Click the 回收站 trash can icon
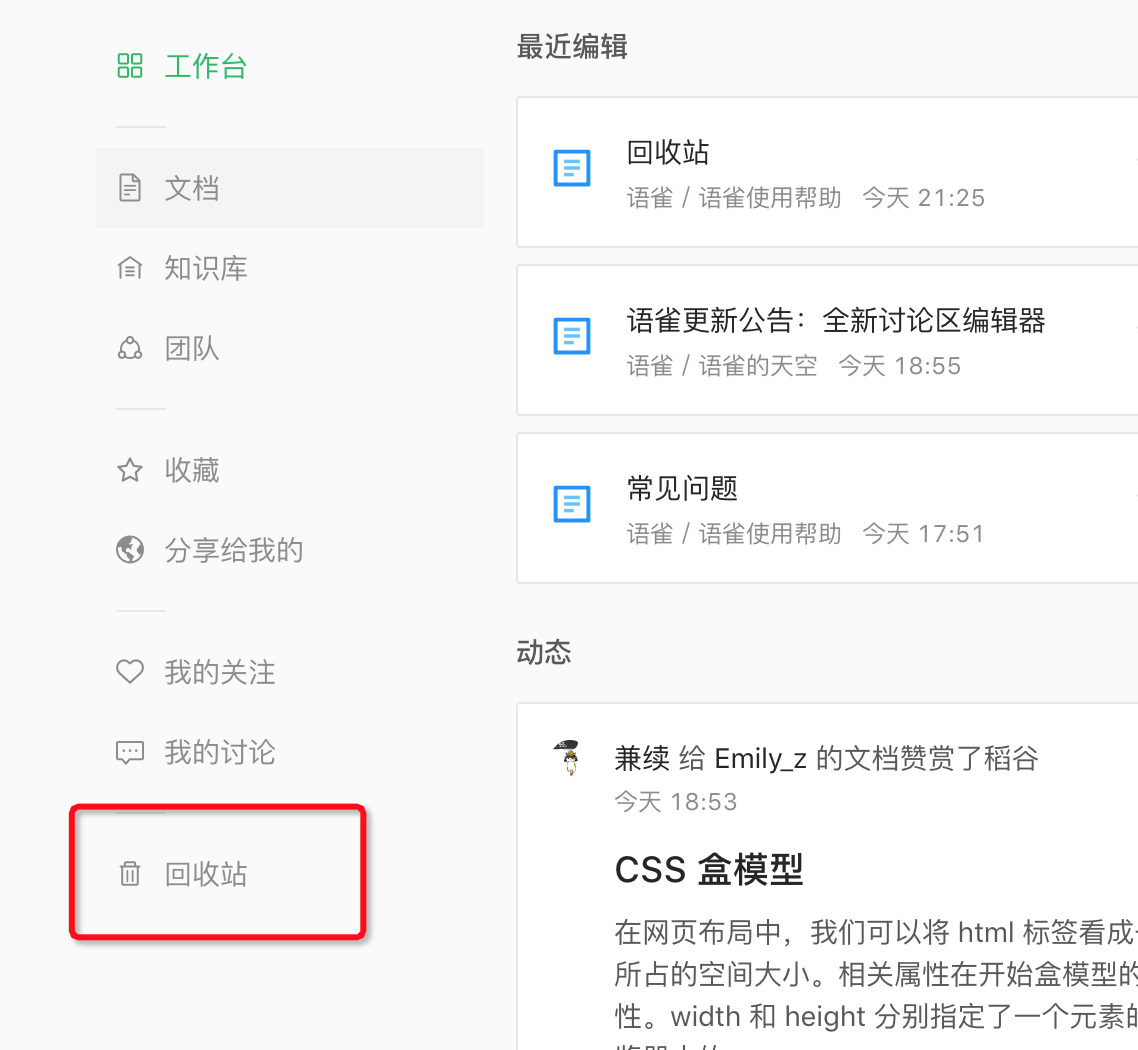 [x=130, y=874]
